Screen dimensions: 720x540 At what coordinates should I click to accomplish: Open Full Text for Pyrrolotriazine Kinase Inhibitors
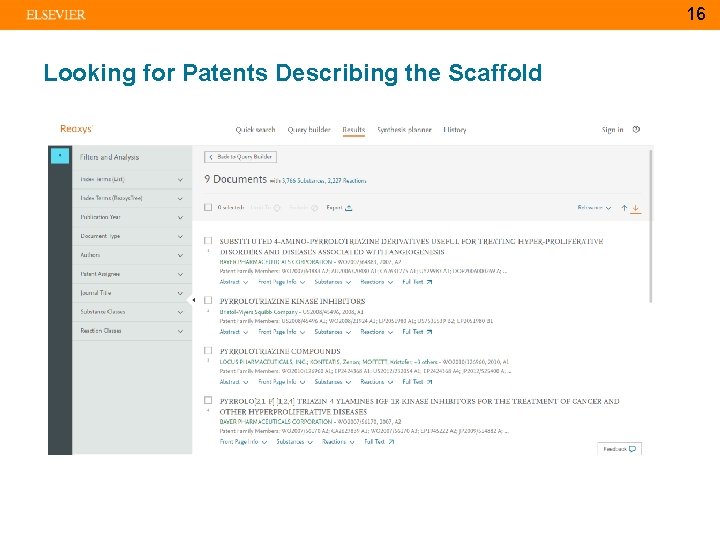pos(417,332)
